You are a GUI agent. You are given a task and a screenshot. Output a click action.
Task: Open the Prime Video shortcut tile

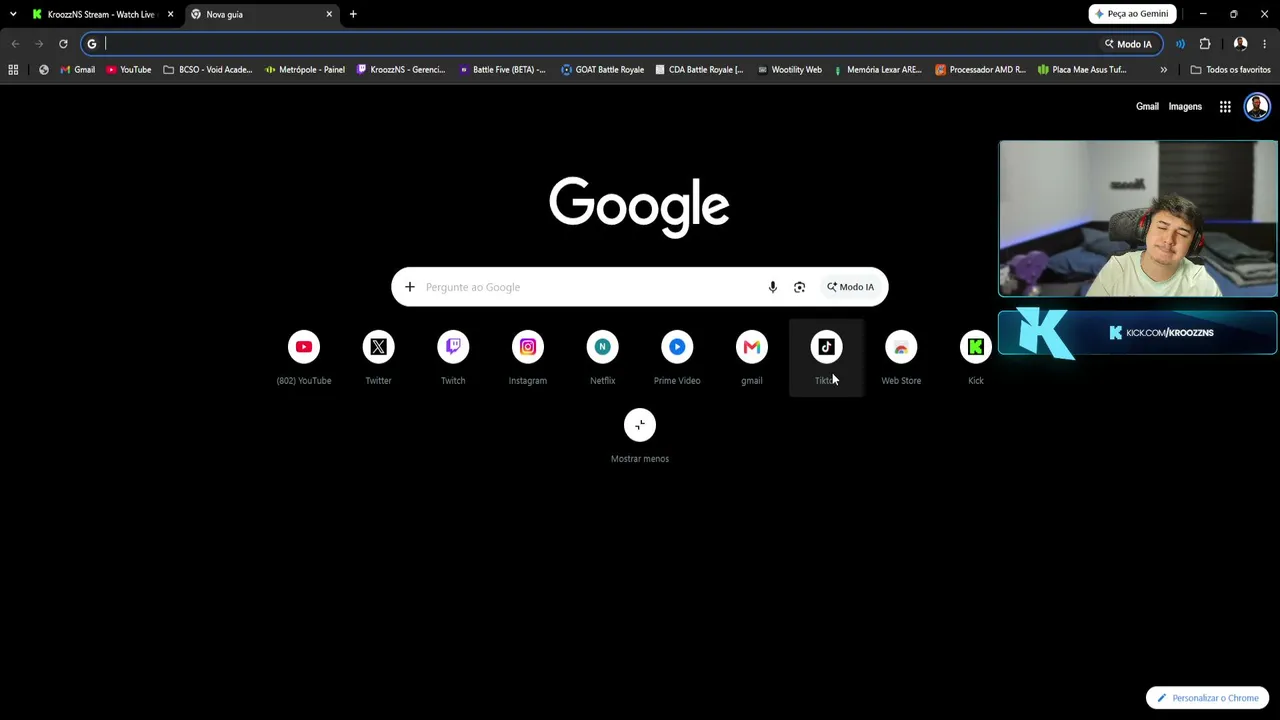tap(677, 357)
